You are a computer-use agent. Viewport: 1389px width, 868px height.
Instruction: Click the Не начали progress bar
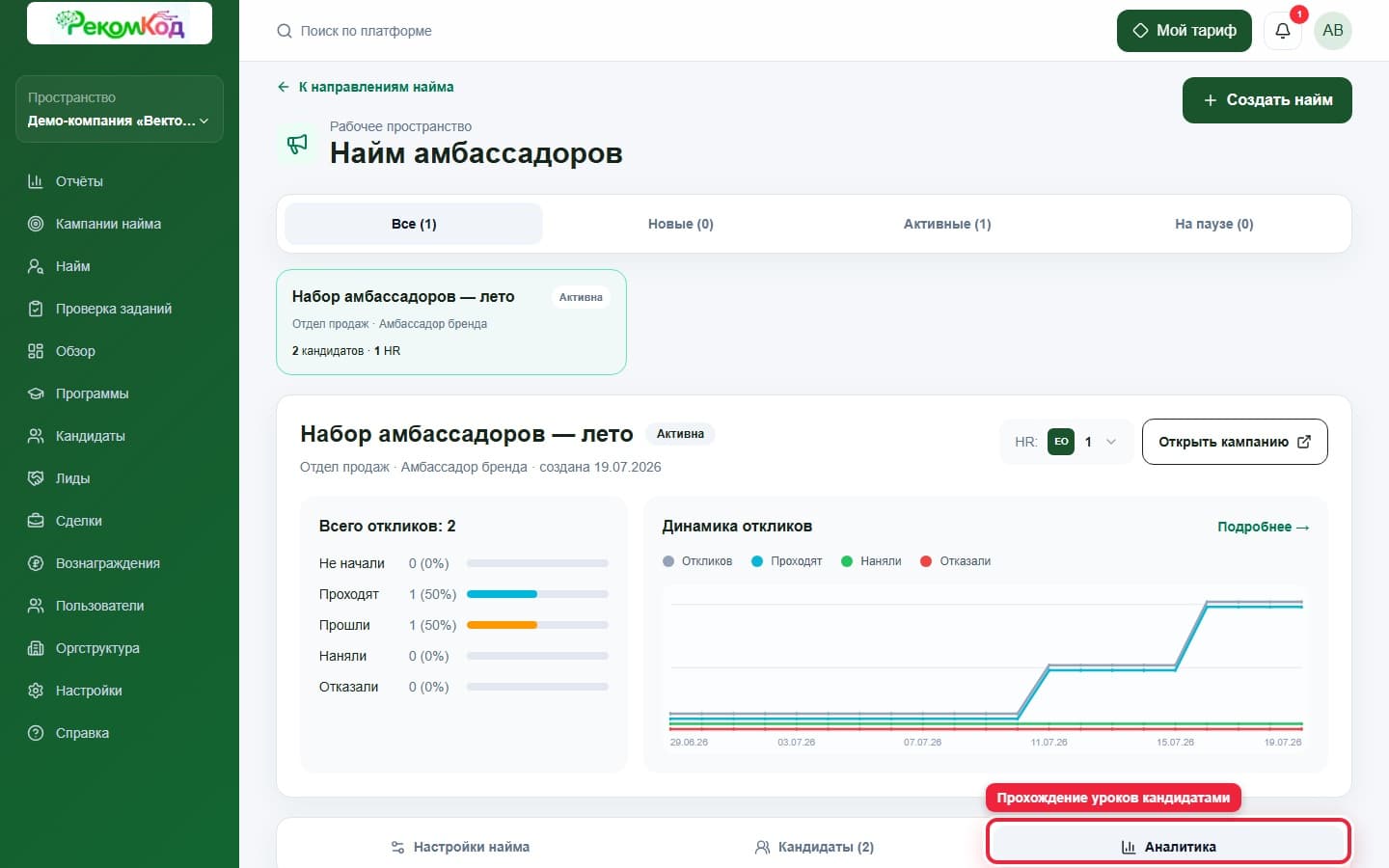[x=537, y=563]
